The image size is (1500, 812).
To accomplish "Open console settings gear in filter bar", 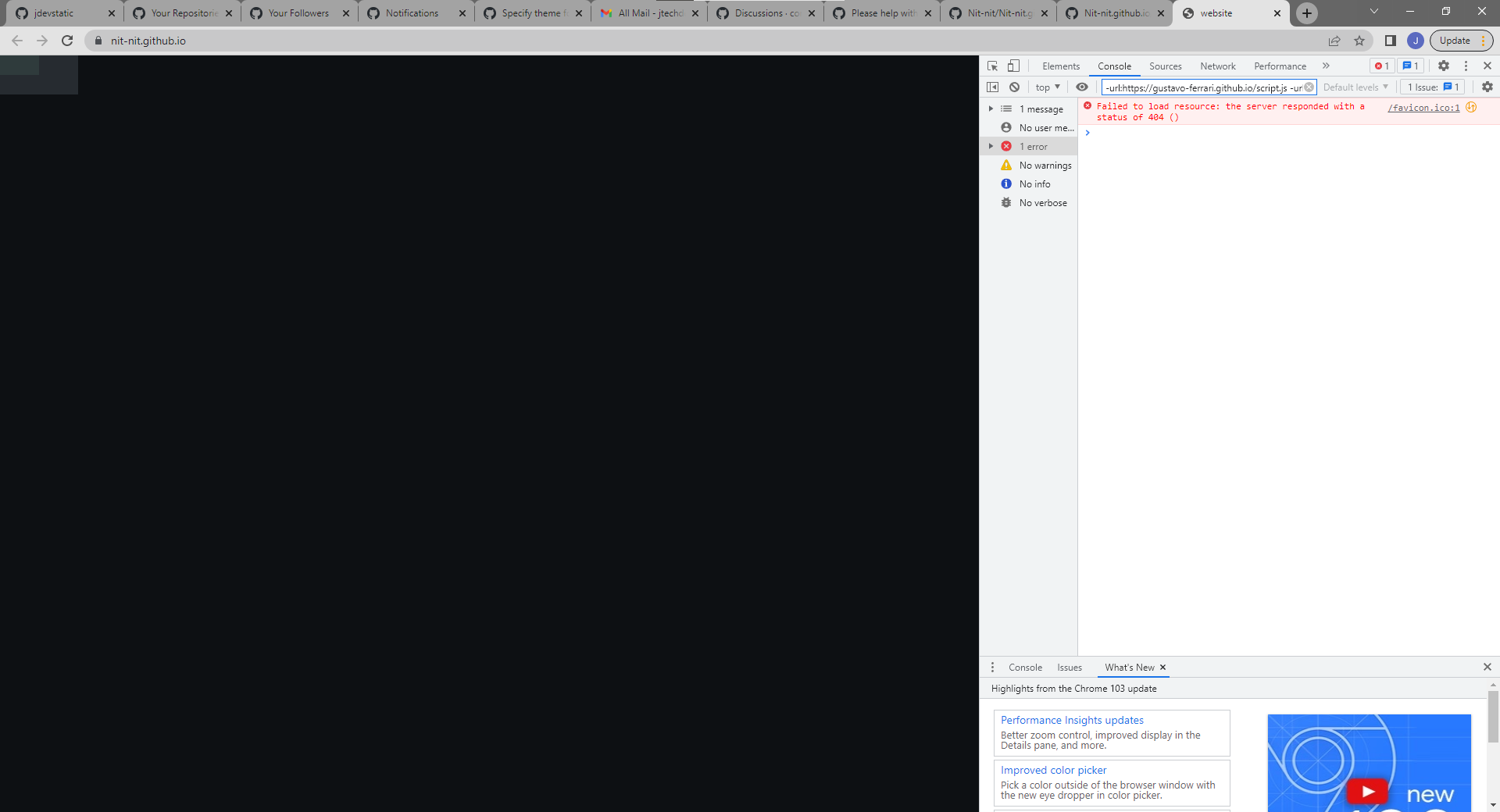I will click(x=1487, y=87).
